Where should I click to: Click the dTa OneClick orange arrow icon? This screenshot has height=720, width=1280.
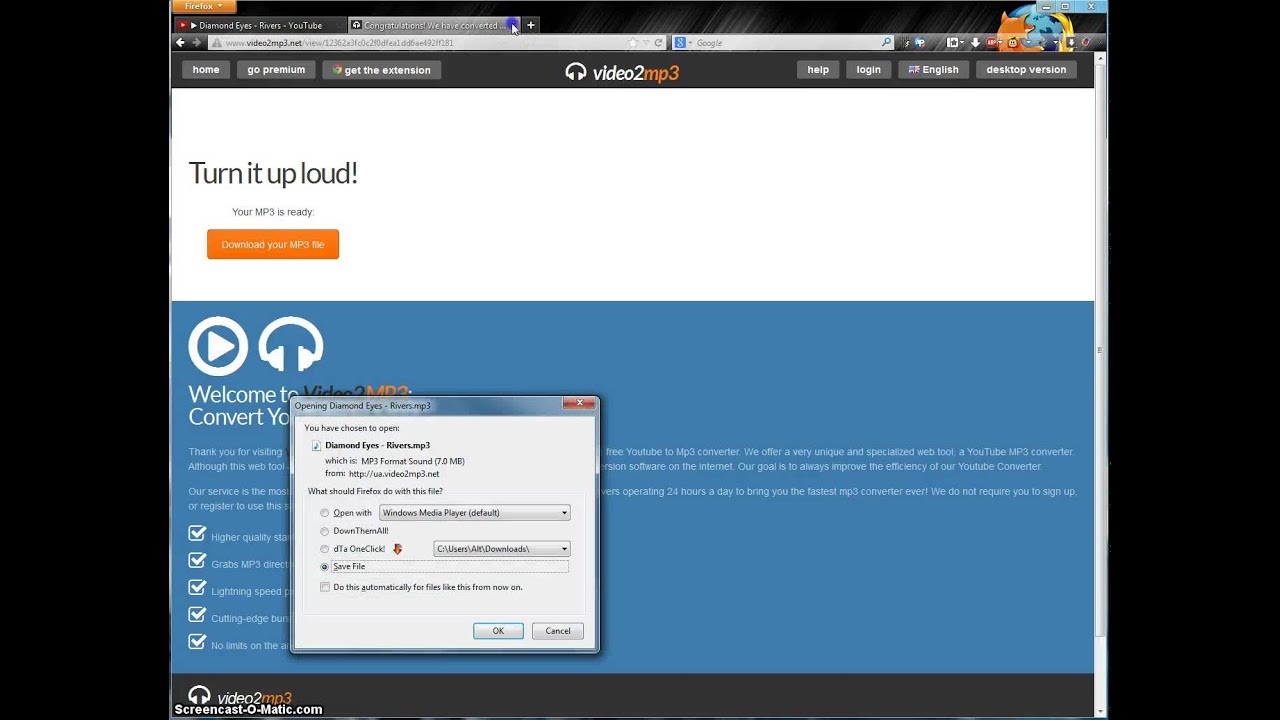pyautogui.click(x=397, y=549)
